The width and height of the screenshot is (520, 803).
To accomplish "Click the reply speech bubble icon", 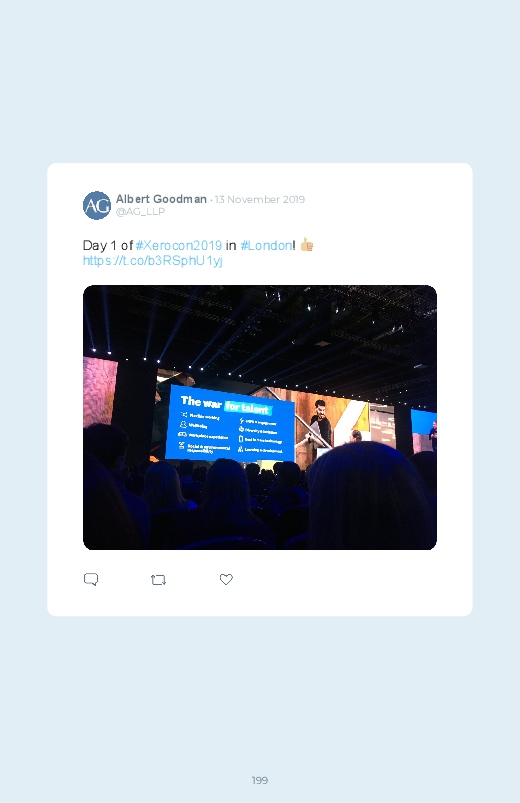I will [x=91, y=579].
